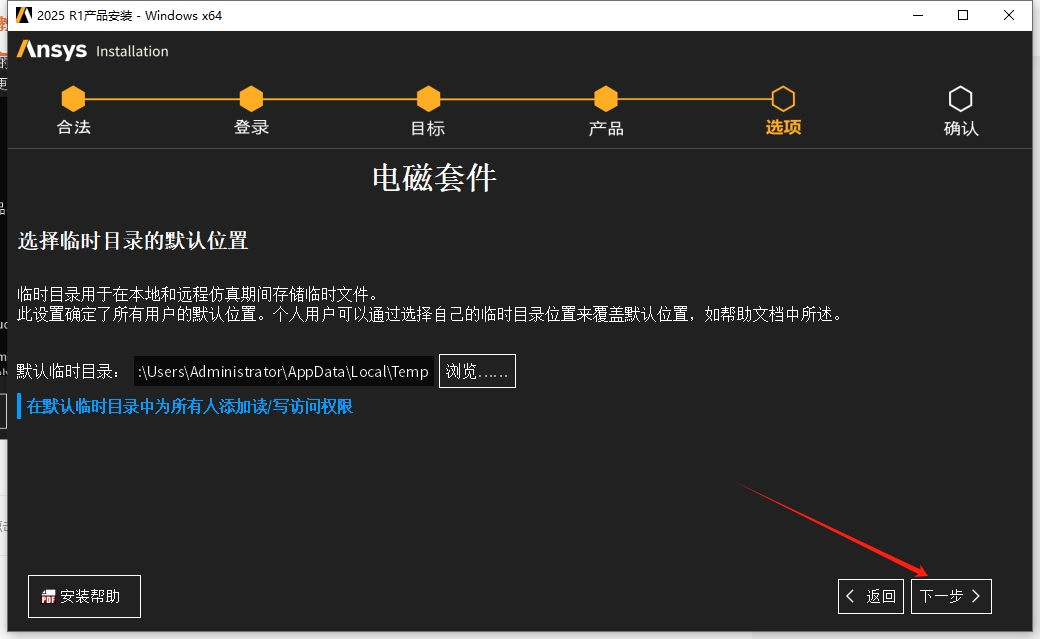Click the 目标 step hexagon icon
The height and width of the screenshot is (639, 1040).
coord(428,99)
